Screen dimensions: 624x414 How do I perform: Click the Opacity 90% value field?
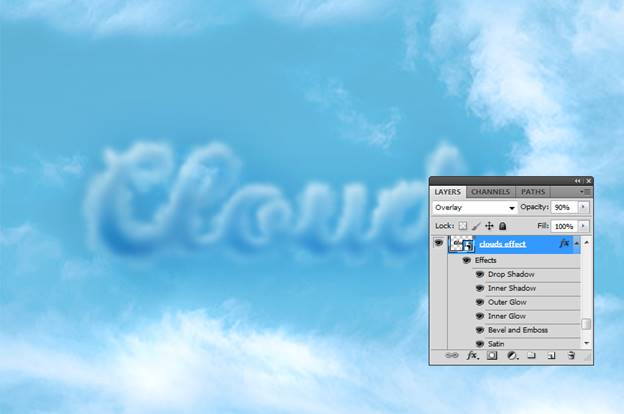565,207
